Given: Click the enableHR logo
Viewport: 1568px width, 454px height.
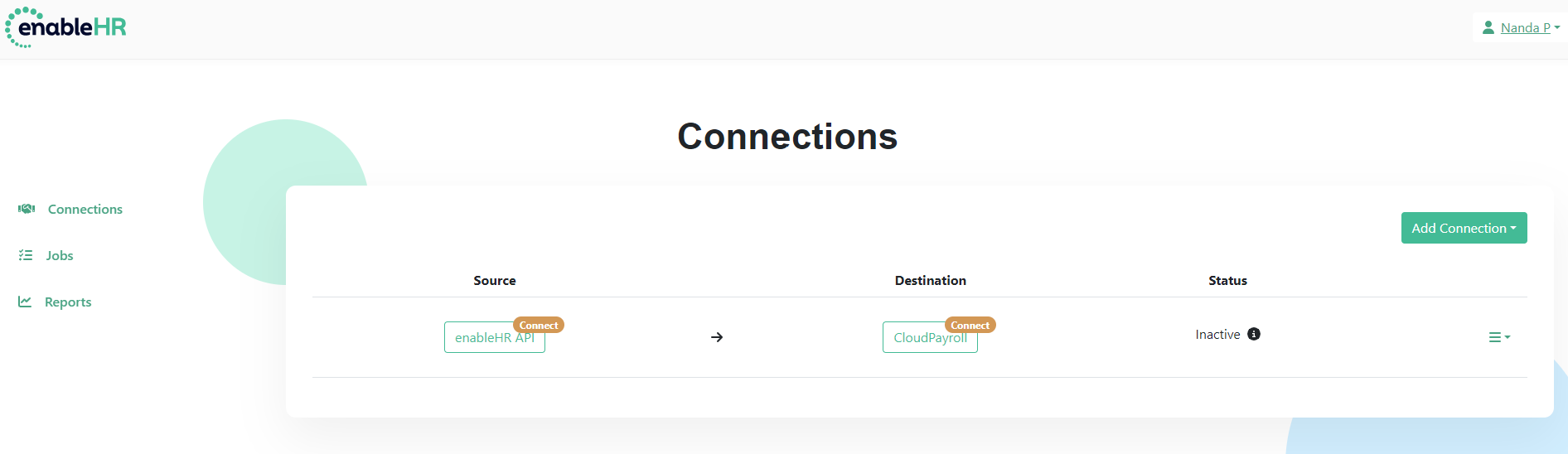Looking at the screenshot, I should pos(66,27).
